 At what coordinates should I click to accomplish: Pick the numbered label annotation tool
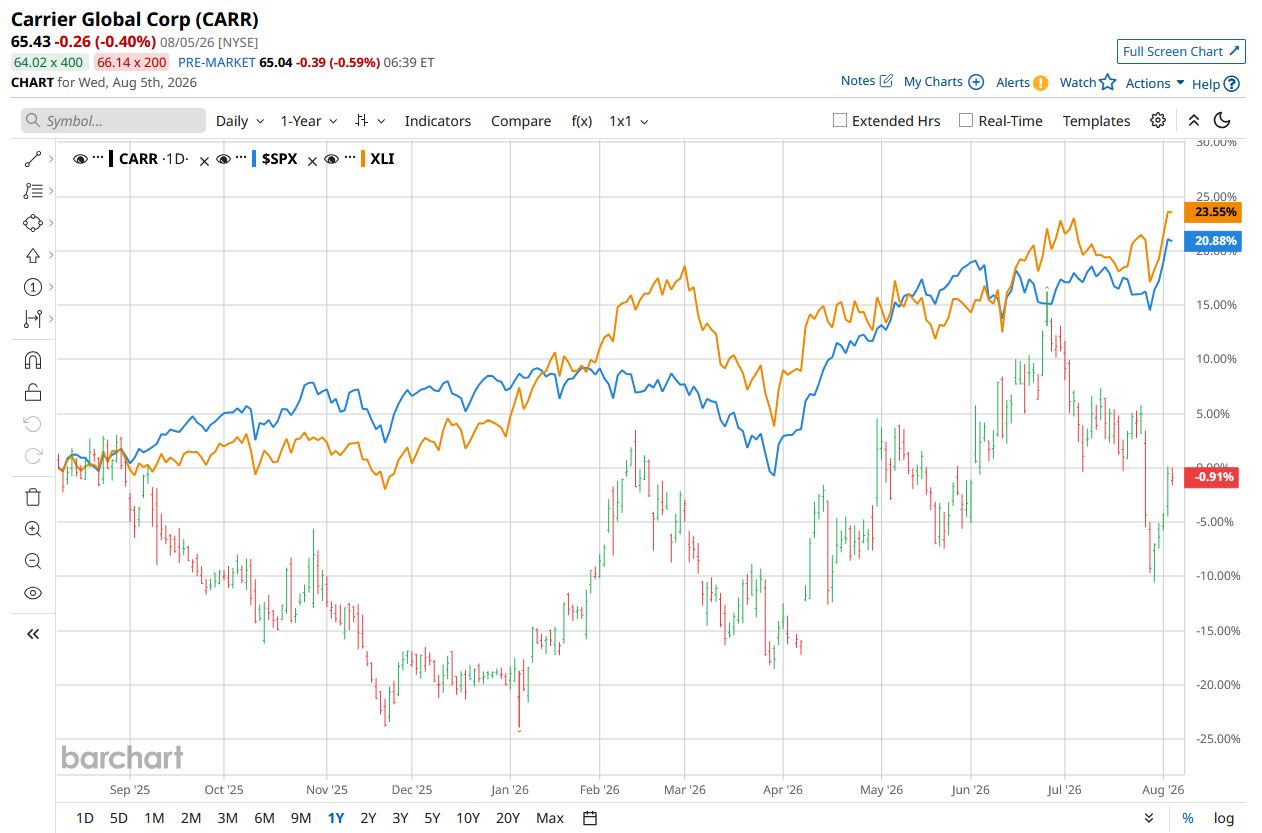32,287
